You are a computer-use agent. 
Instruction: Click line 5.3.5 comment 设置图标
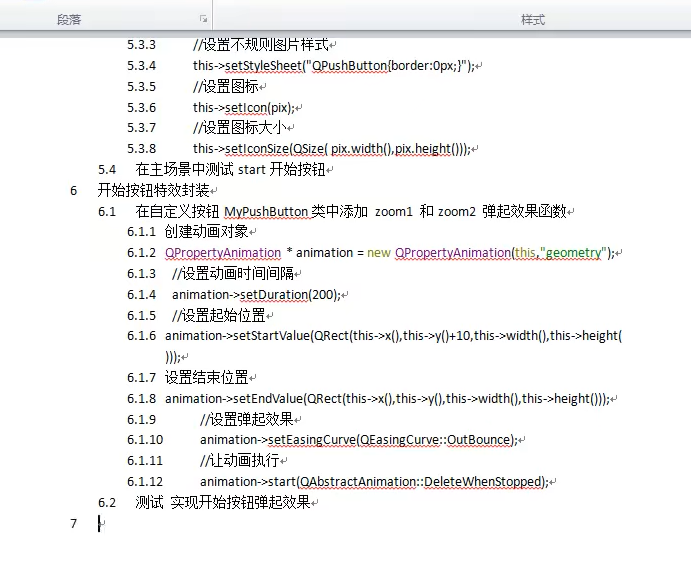(x=226, y=86)
